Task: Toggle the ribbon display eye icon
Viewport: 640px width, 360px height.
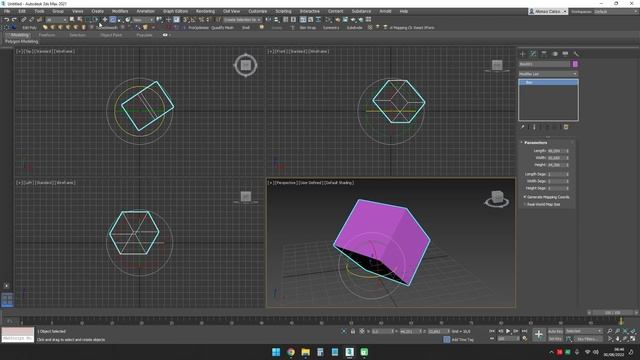Action: coord(165,35)
